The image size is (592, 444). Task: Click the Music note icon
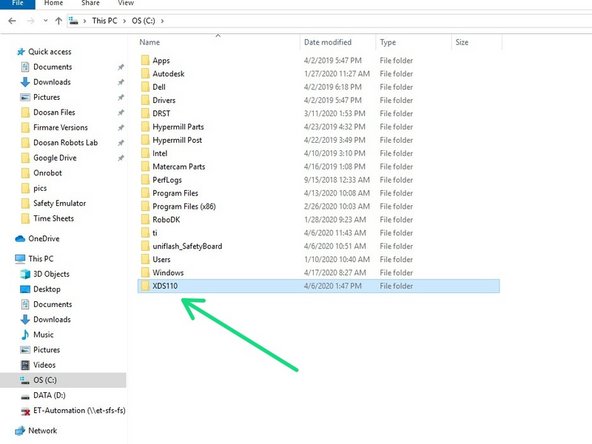pyautogui.click(x=25, y=335)
